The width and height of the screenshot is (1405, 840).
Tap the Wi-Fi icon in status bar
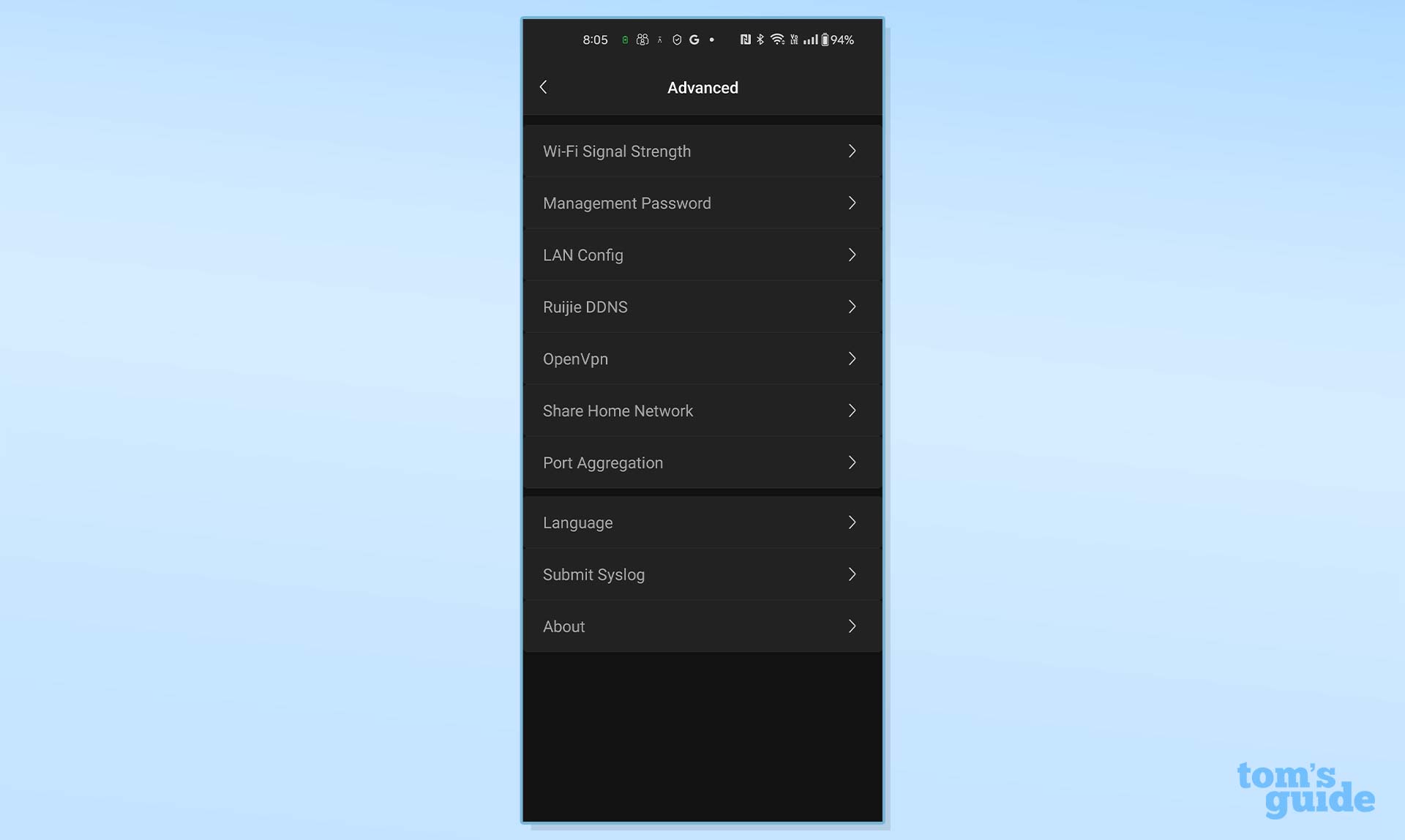[x=777, y=40]
